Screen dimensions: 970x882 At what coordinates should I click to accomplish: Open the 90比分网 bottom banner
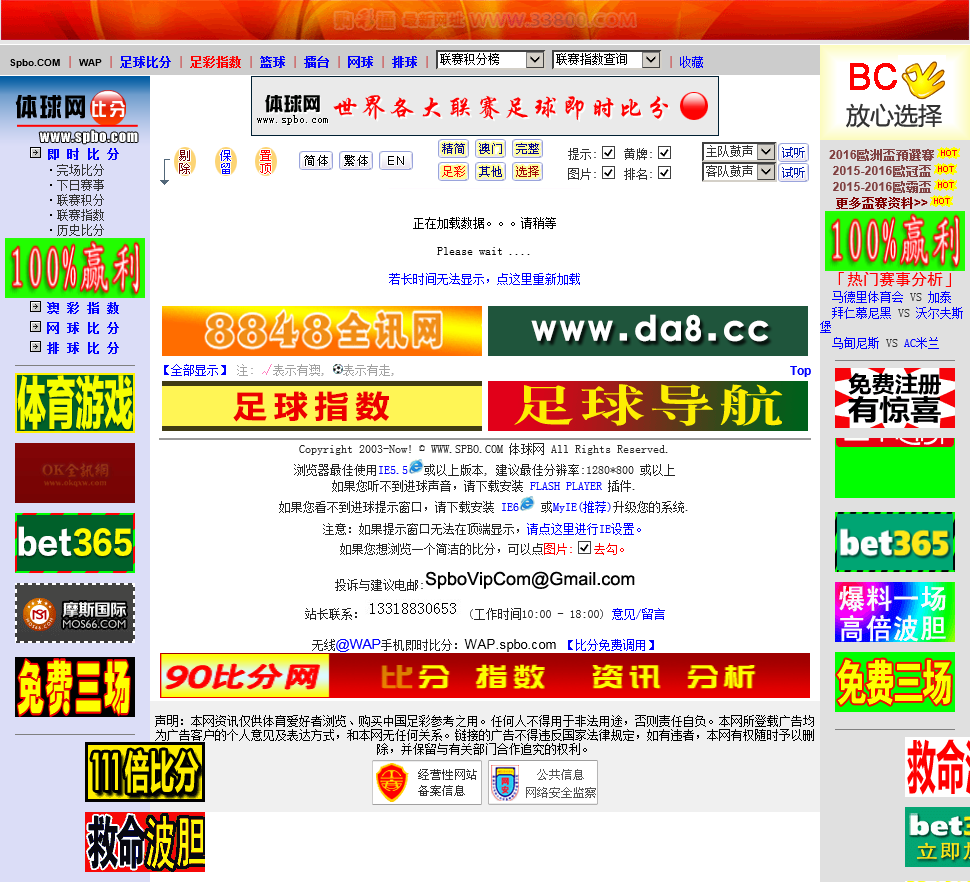click(485, 675)
